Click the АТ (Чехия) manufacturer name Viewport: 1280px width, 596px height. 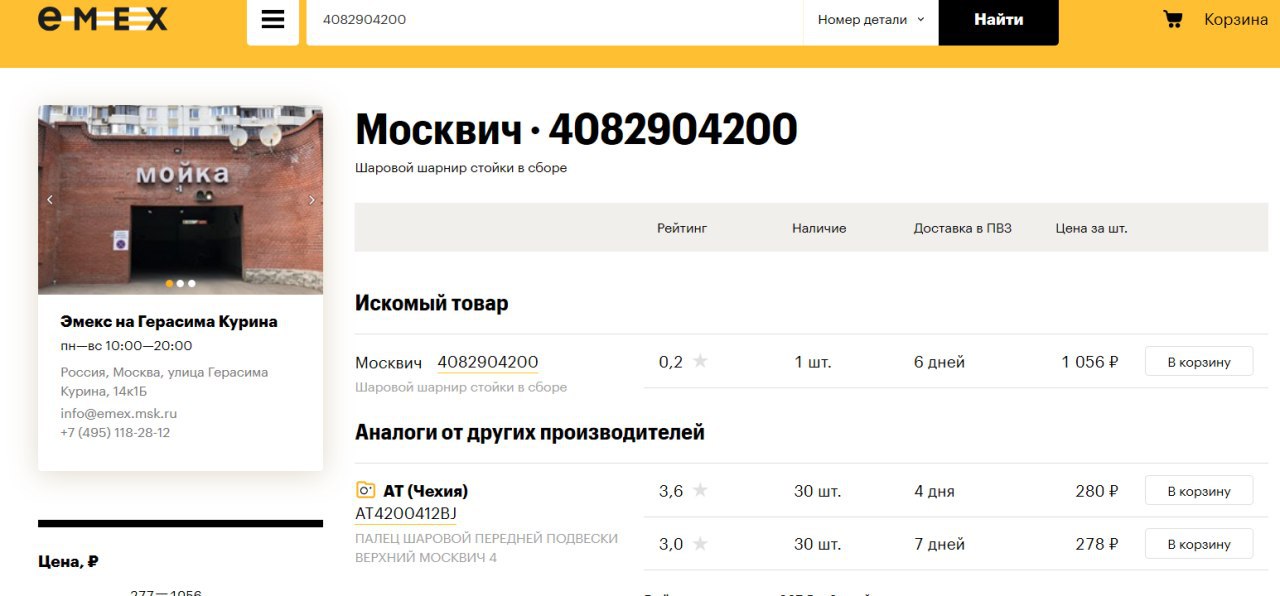(426, 491)
